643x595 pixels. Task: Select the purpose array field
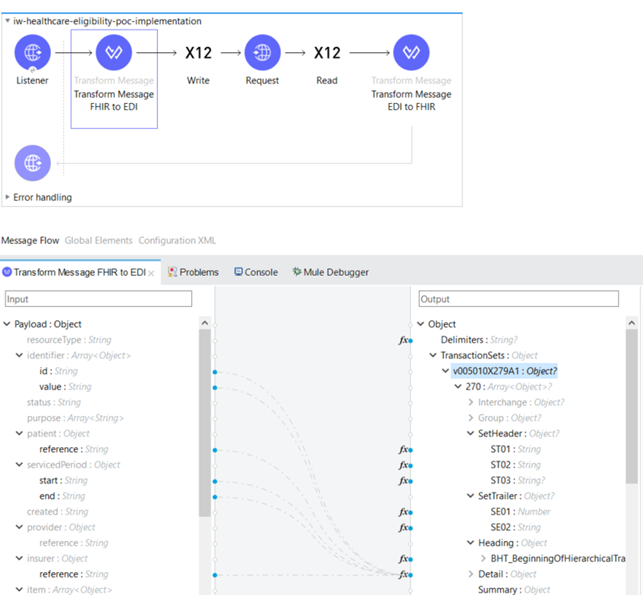tap(75, 418)
